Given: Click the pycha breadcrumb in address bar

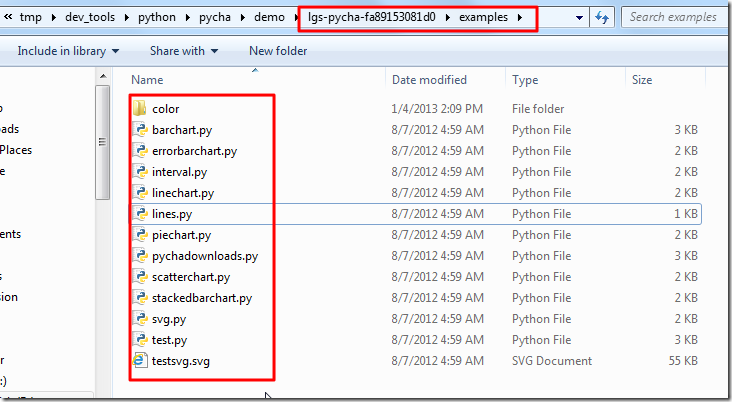Looking at the screenshot, I should point(210,17).
